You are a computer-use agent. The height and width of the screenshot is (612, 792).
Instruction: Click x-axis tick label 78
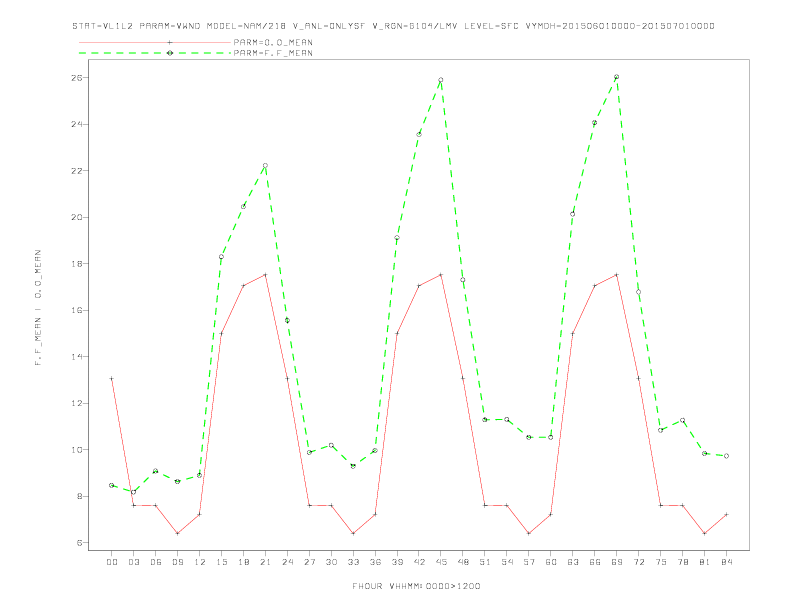tap(683, 562)
